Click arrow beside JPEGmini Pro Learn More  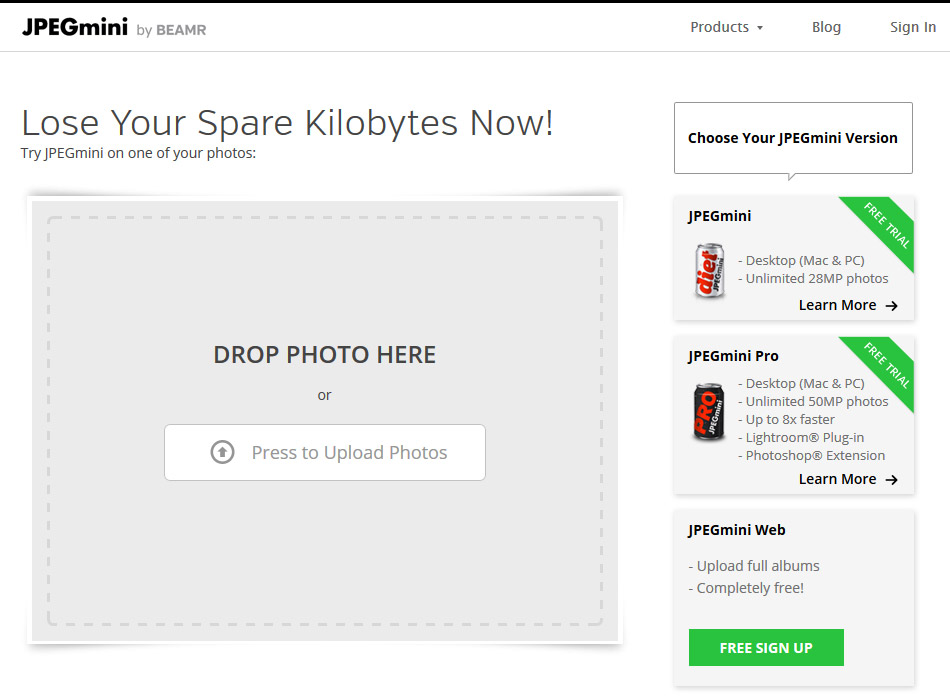[892, 480]
